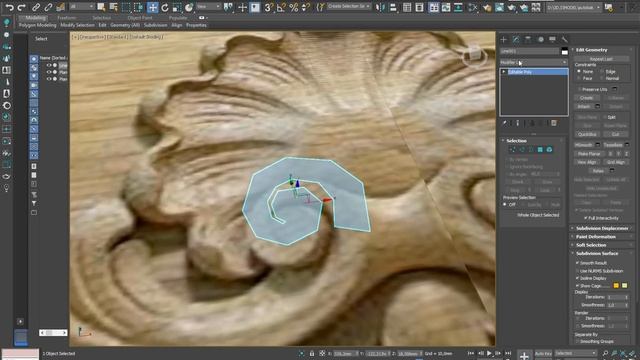
Task: Click the Select and Place icon
Action: [189, 7]
